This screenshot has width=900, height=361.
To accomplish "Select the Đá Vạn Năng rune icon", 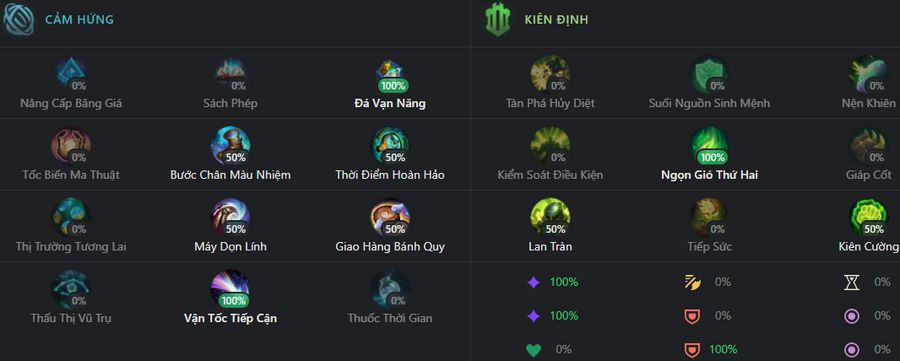I will pyautogui.click(x=391, y=75).
